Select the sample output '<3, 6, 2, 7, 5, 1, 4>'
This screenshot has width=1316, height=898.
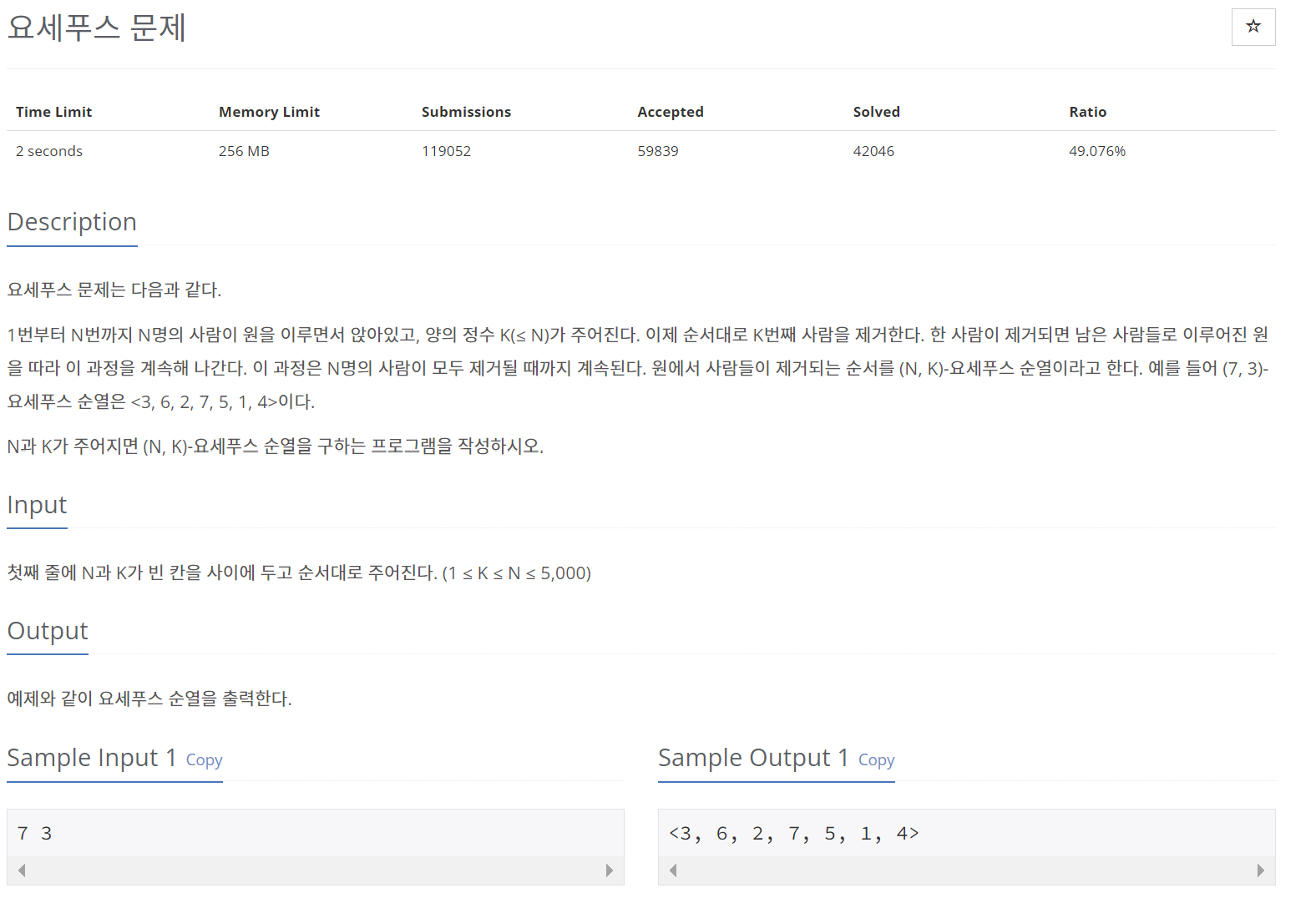[793, 833]
